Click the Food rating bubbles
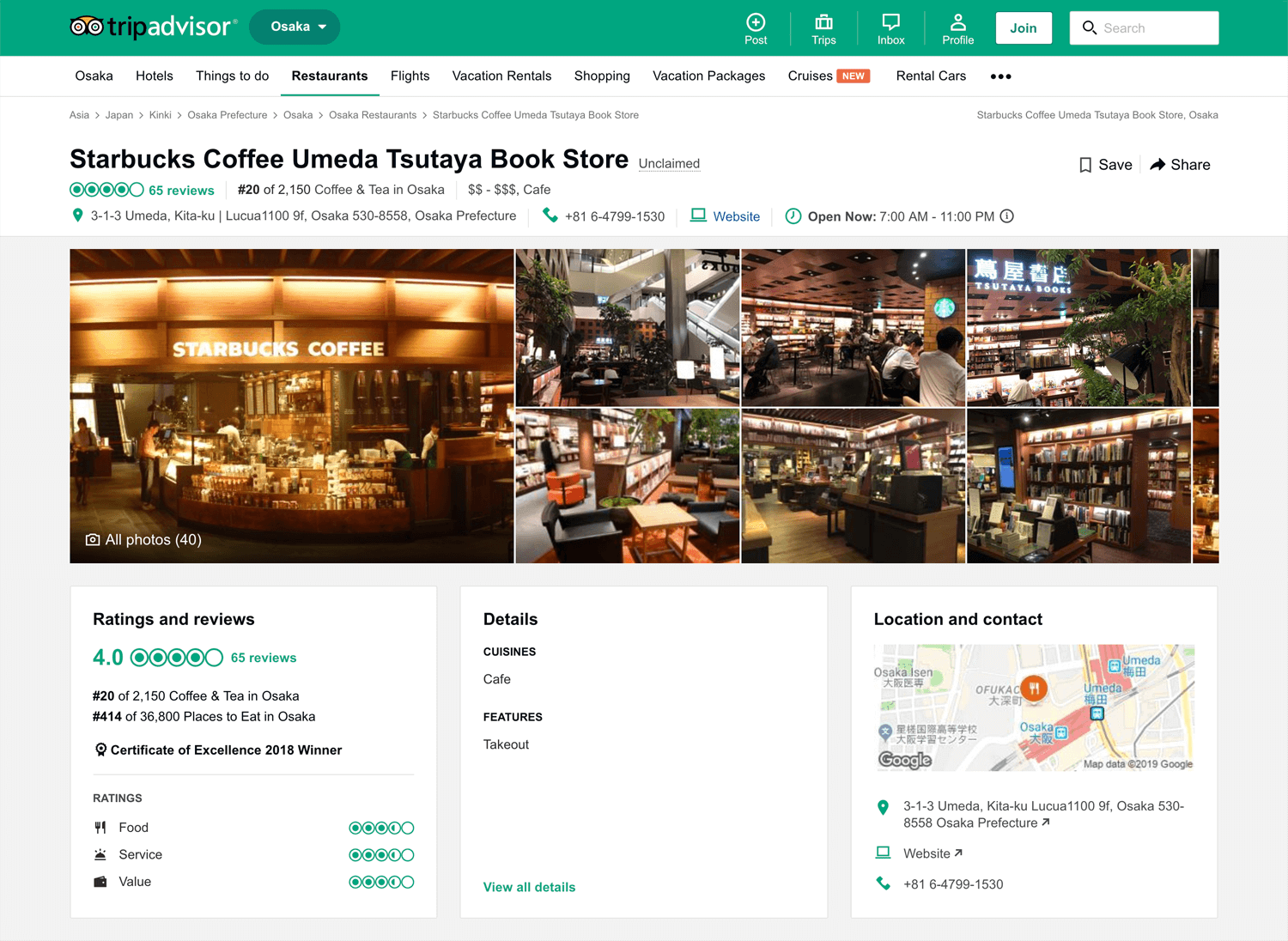The width and height of the screenshot is (1288, 941). (381, 828)
